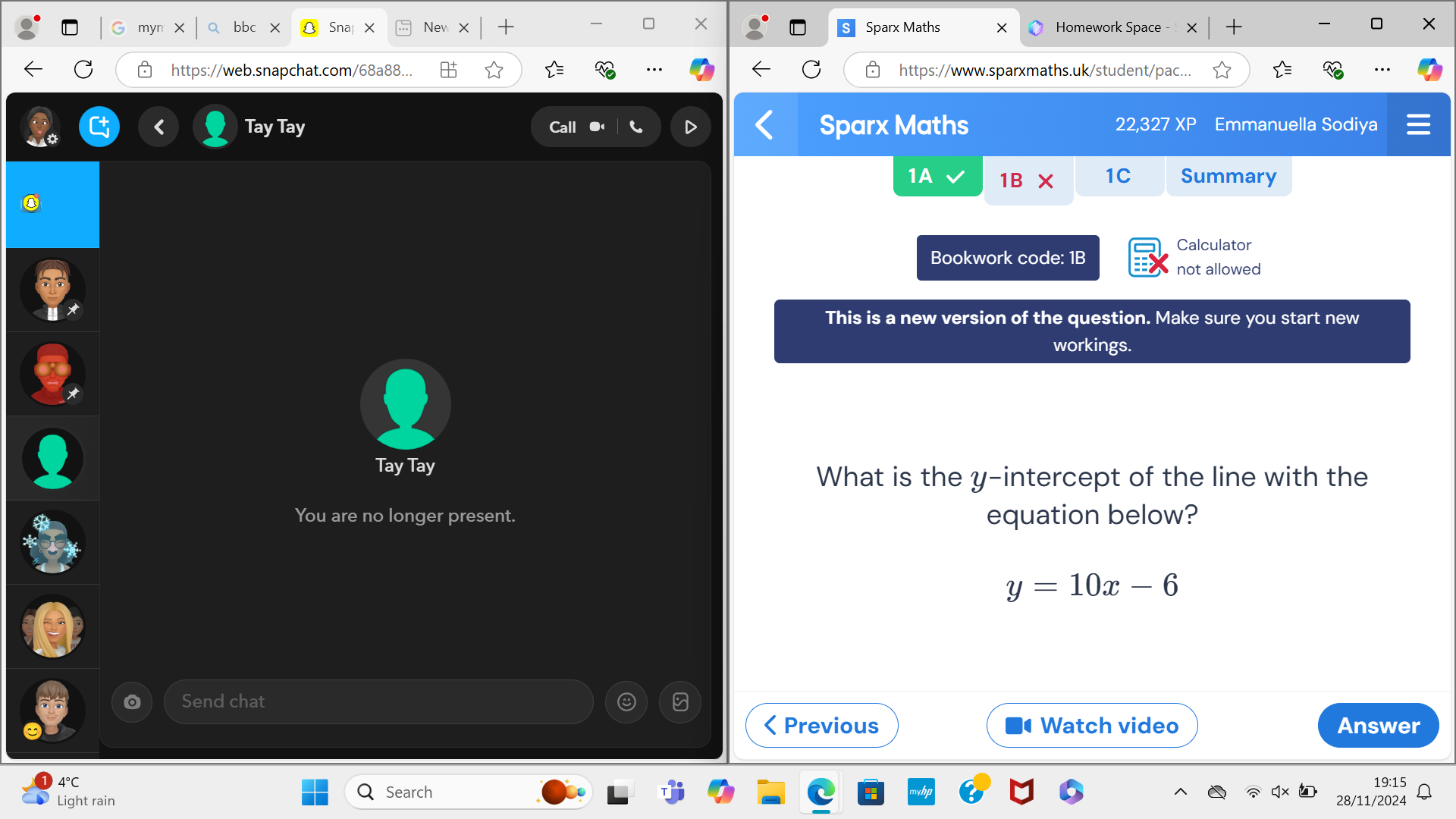Open weather widget showing Light rain
The width and height of the screenshot is (1456, 819).
68,792
